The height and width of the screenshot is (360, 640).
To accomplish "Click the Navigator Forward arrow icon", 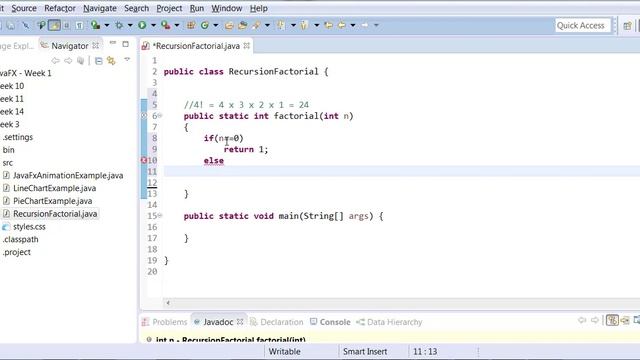I will click(68, 61).
